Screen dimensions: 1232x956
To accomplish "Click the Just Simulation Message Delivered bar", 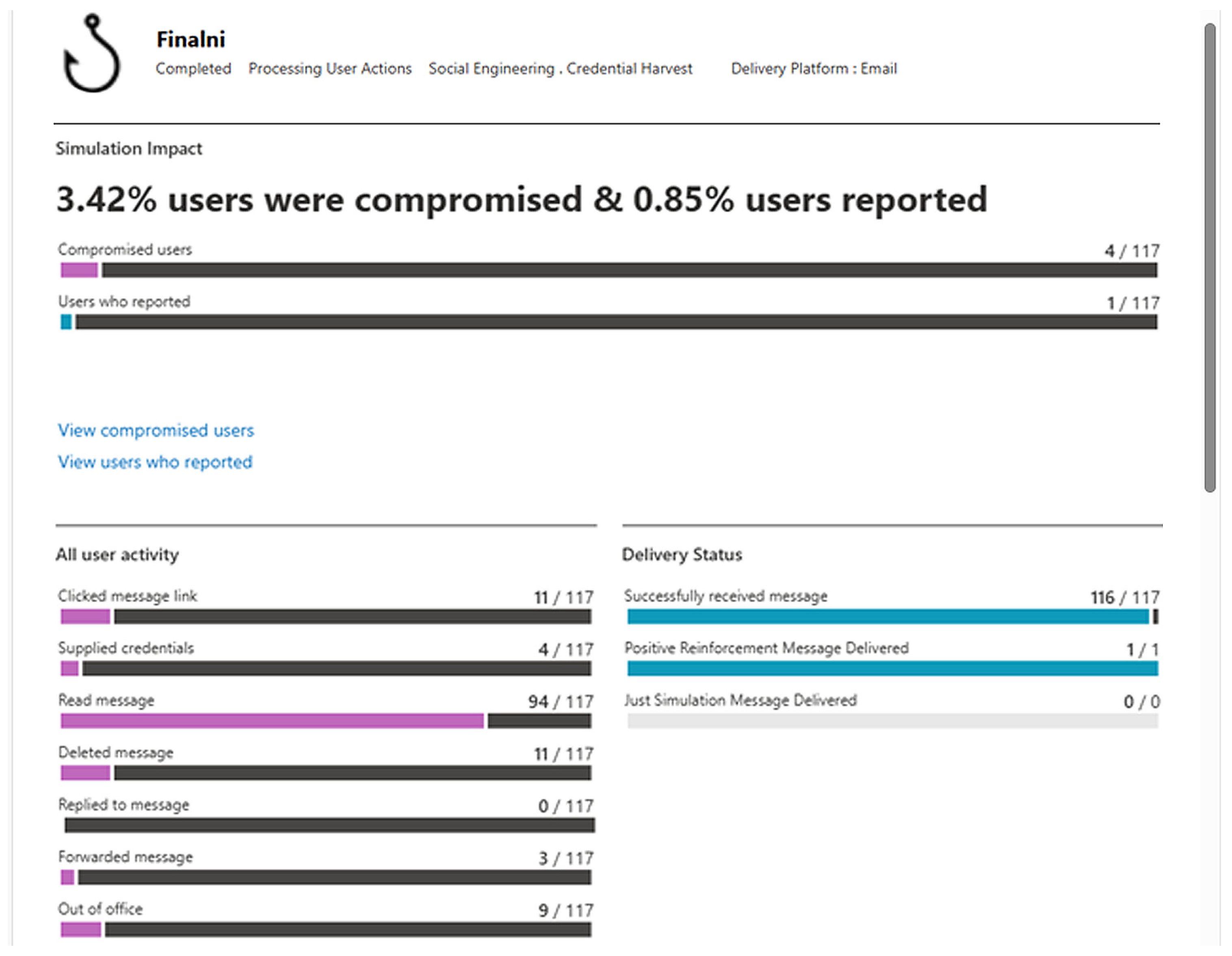I will (x=892, y=721).
